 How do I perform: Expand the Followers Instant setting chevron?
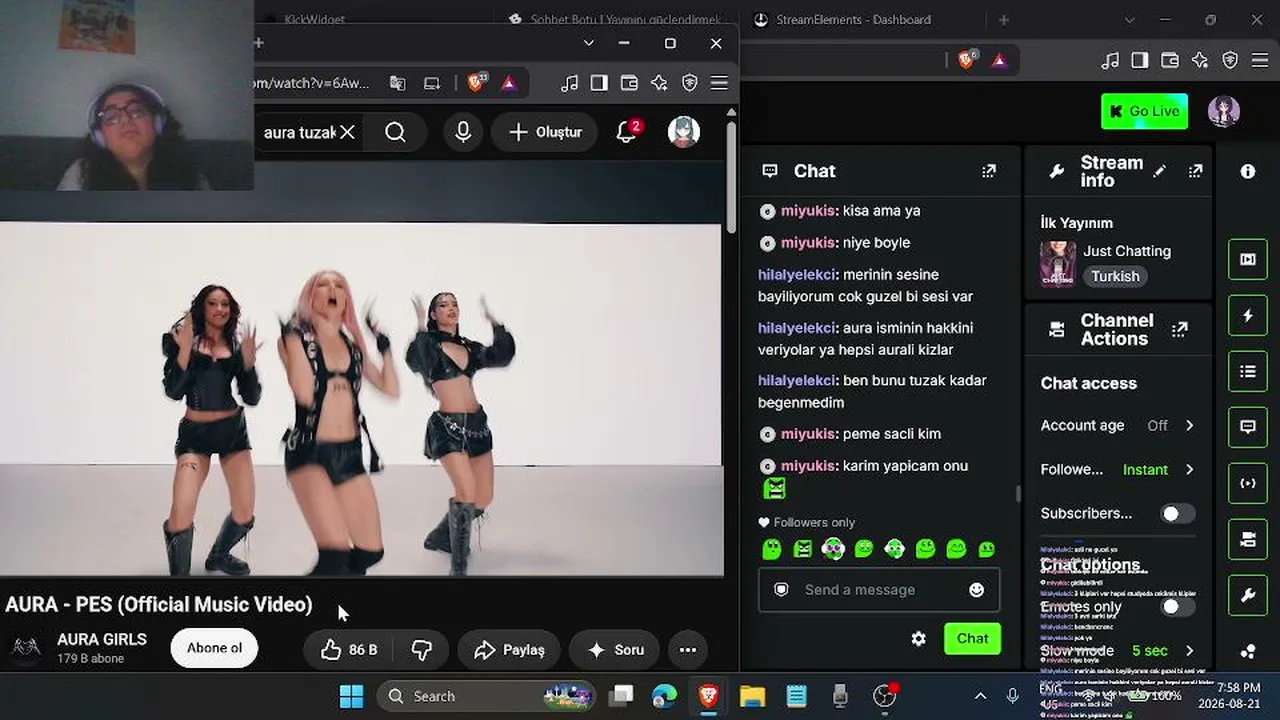click(1189, 469)
